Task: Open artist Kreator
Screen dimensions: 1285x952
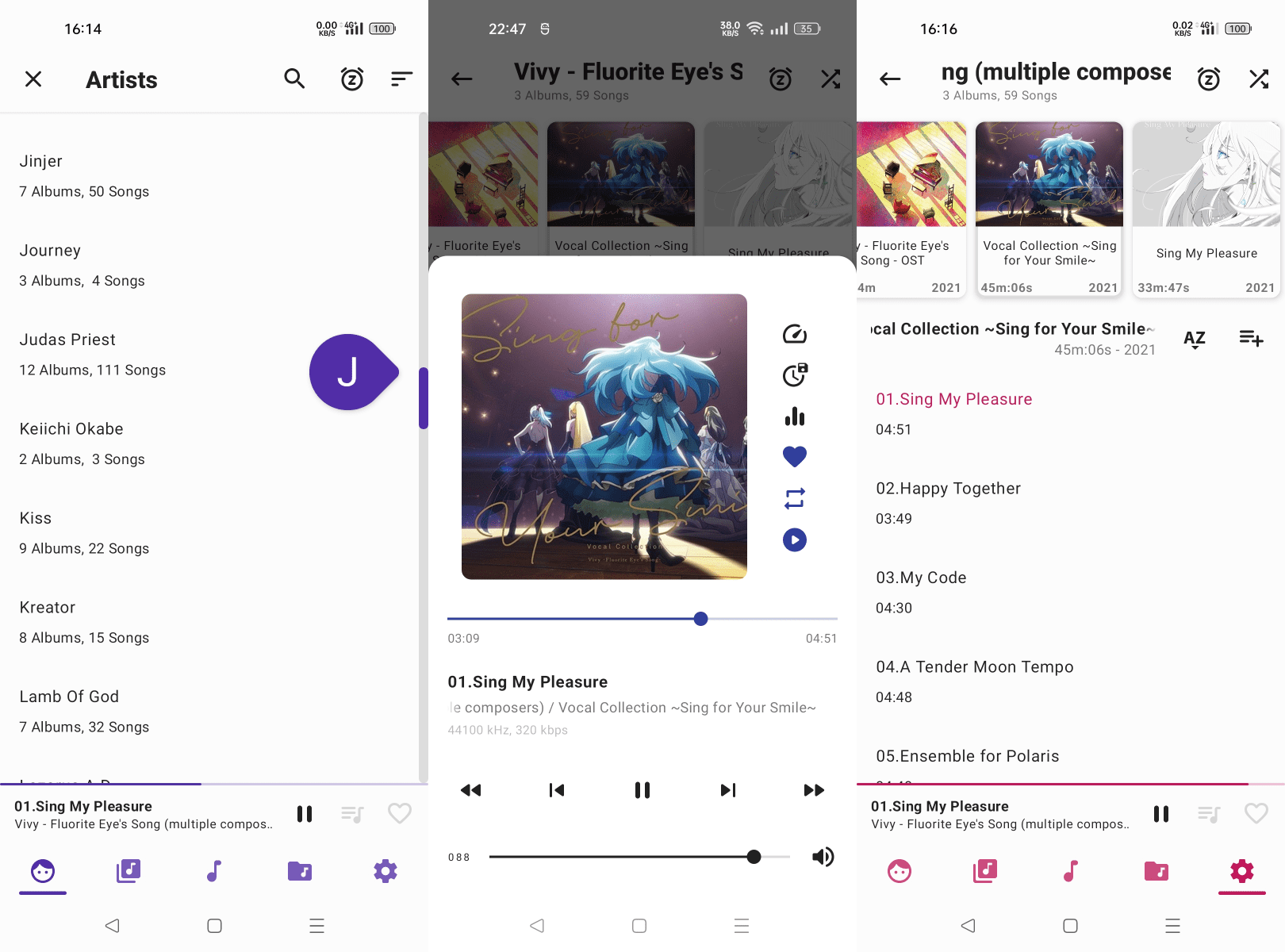Action: coord(209,622)
